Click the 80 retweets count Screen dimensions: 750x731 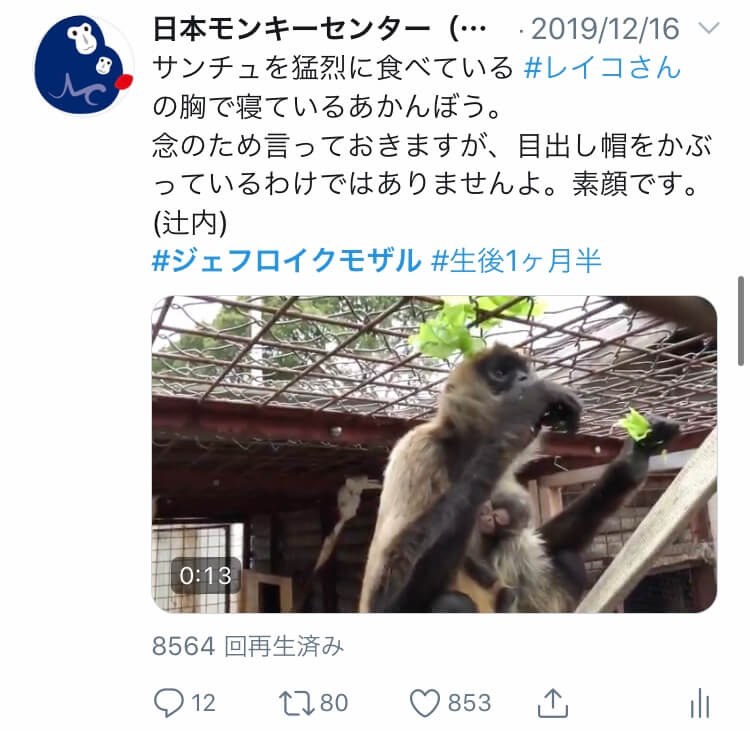pos(334,703)
